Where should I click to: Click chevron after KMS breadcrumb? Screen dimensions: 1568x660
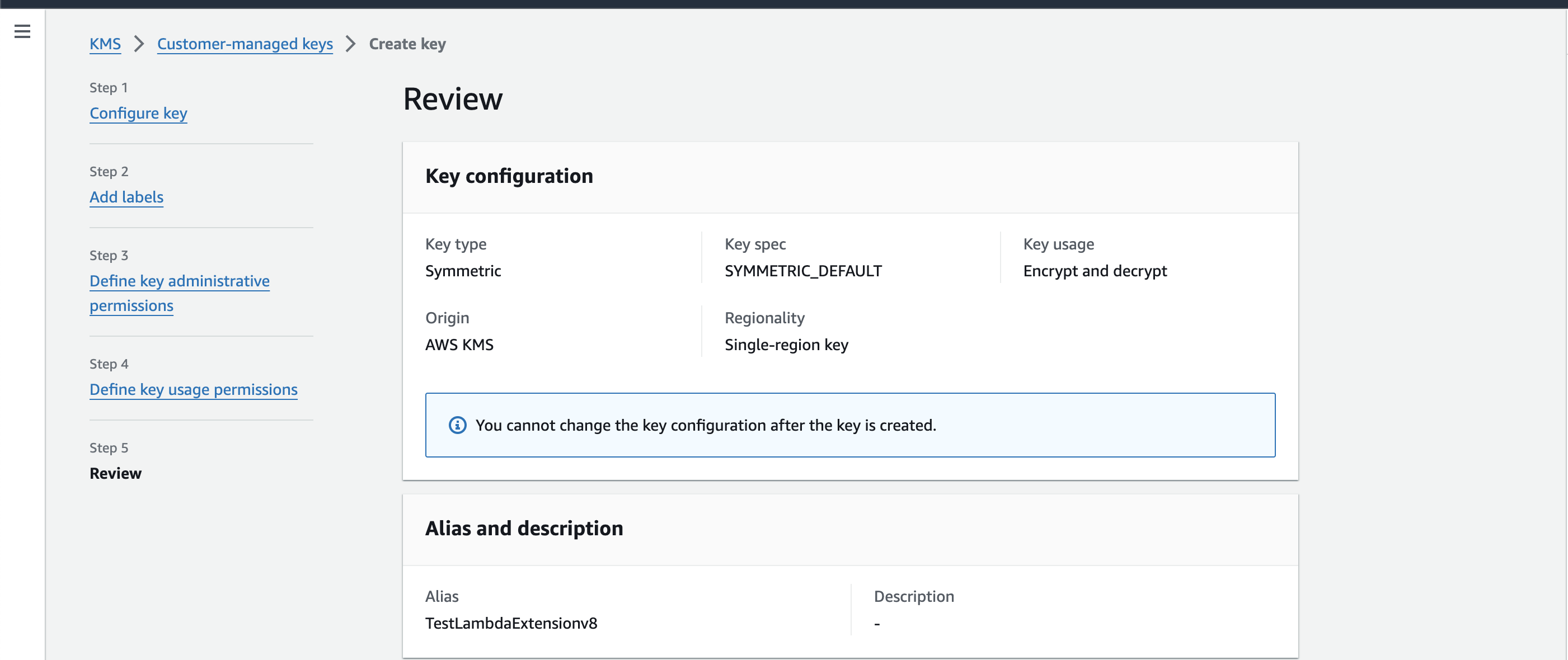pyautogui.click(x=139, y=44)
